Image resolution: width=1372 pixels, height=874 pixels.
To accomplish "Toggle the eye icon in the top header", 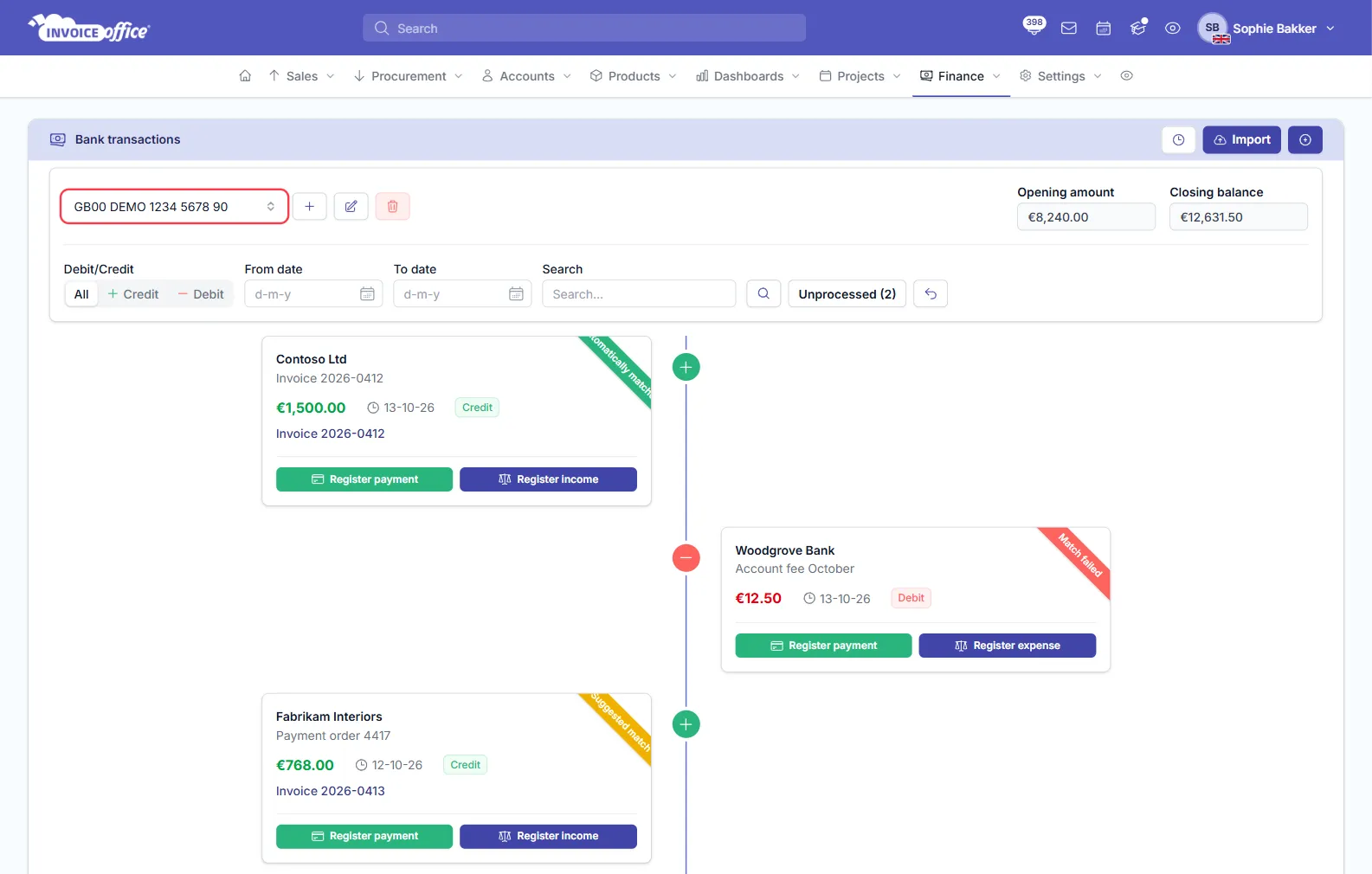I will pos(1173,29).
